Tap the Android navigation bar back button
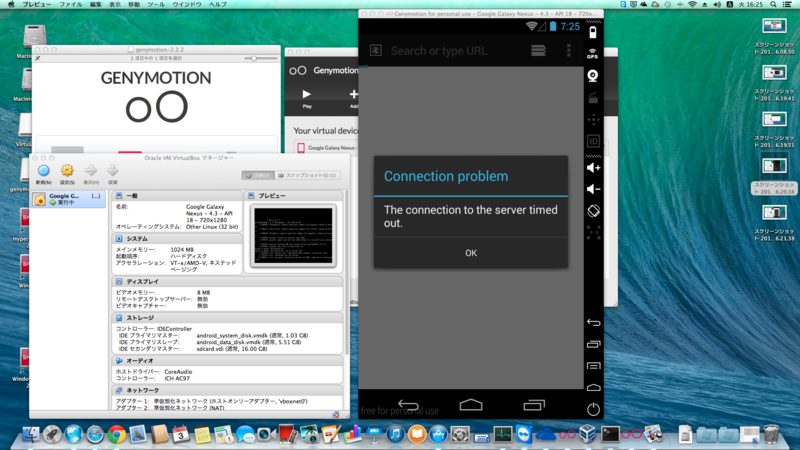The height and width of the screenshot is (450, 800). [408, 405]
